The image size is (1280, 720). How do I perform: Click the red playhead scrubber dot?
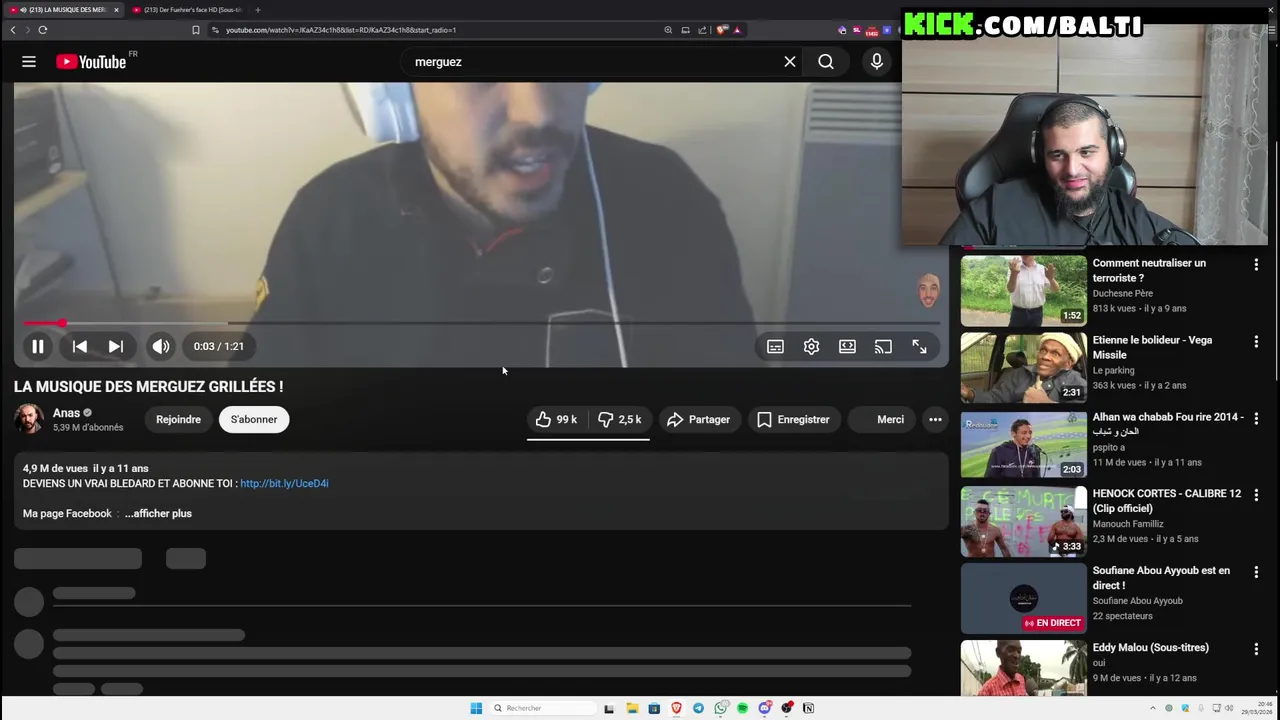(62, 323)
